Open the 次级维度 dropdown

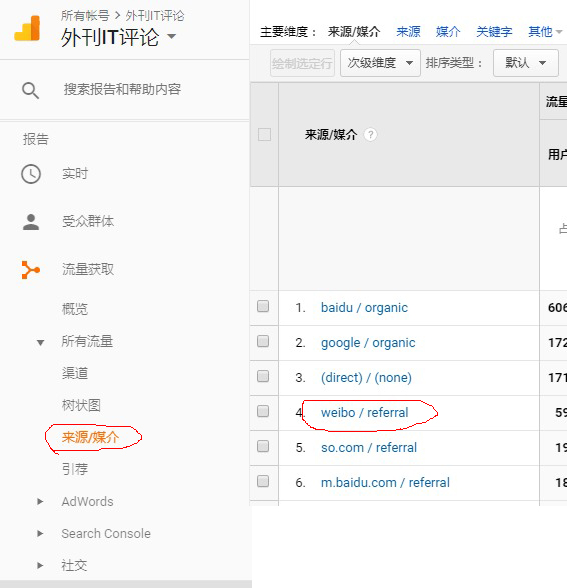point(380,63)
